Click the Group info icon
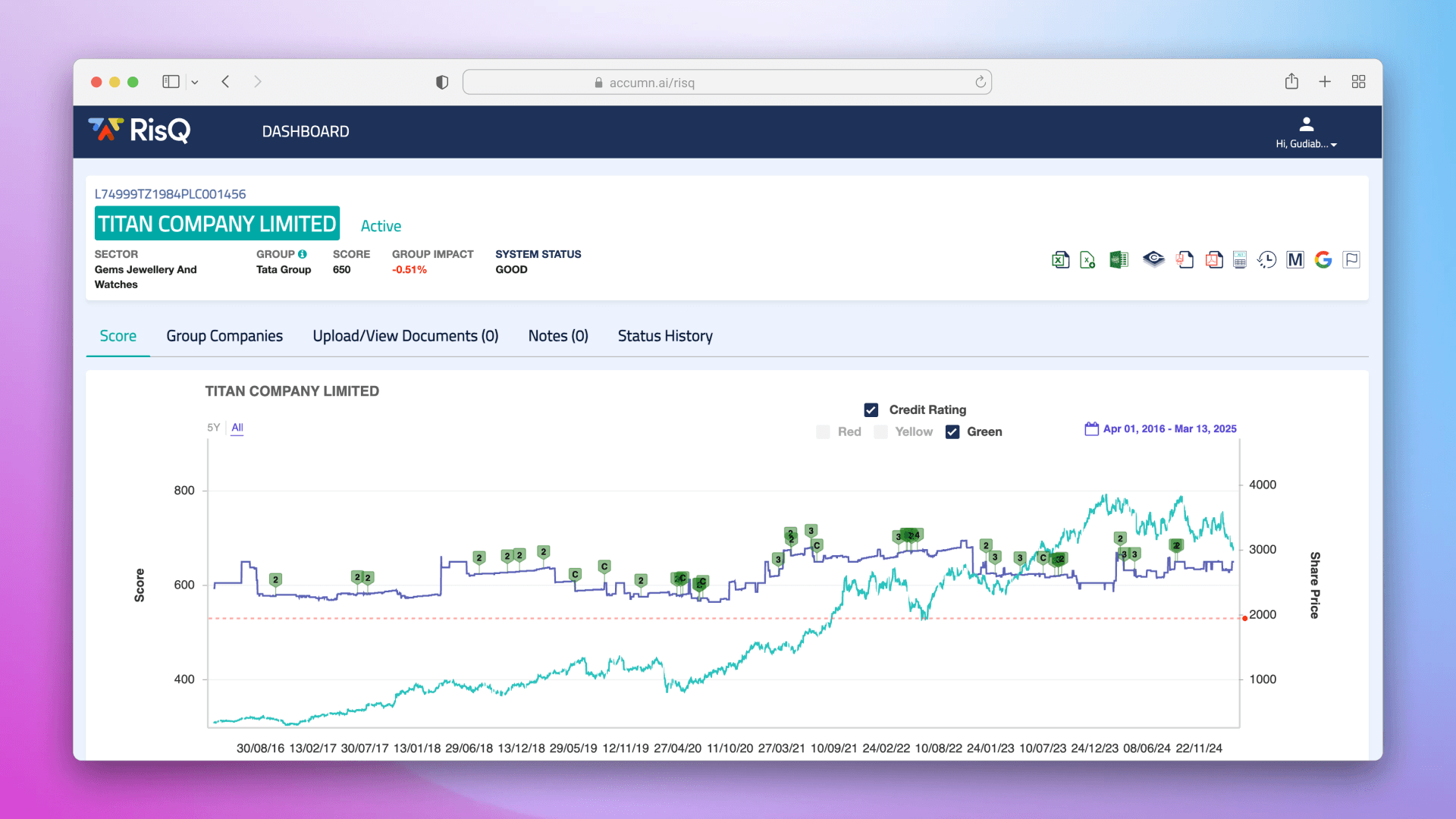1456x819 pixels. 303,254
